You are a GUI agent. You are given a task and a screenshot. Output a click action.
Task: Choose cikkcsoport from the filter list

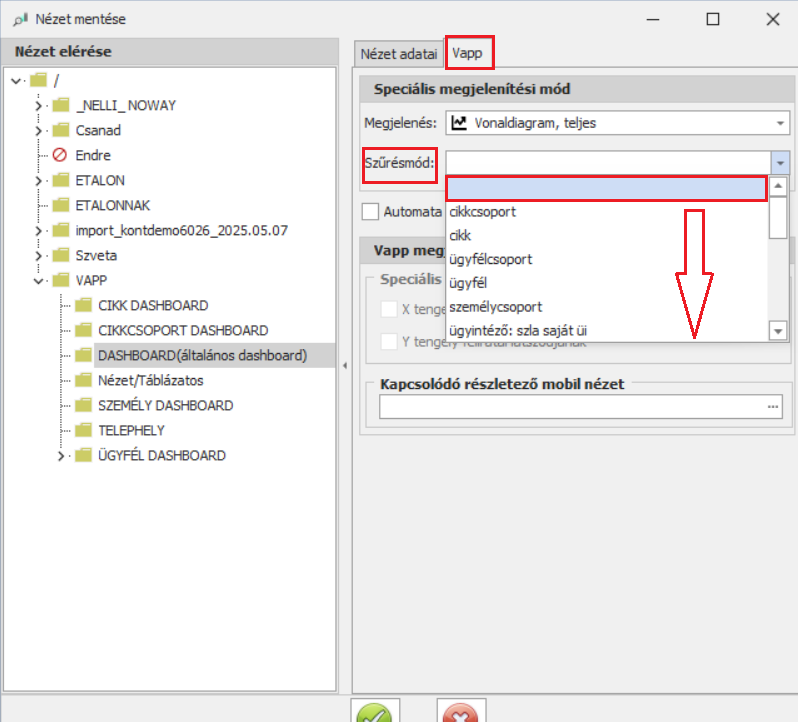tap(483, 212)
